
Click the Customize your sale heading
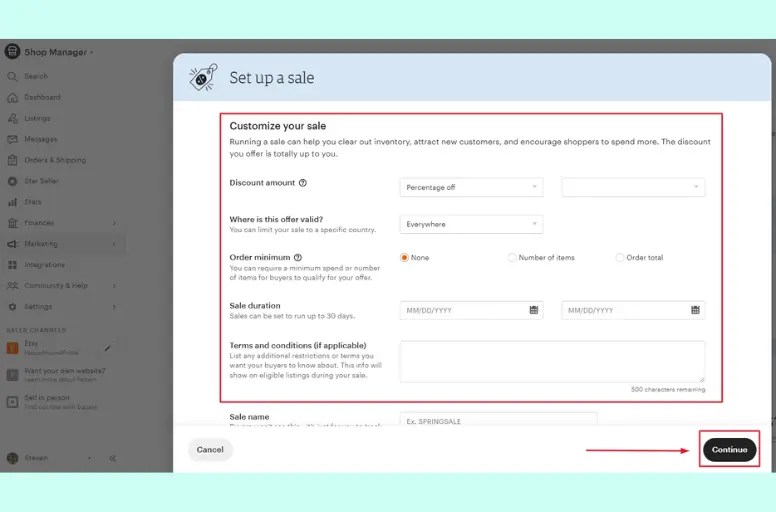(x=278, y=126)
